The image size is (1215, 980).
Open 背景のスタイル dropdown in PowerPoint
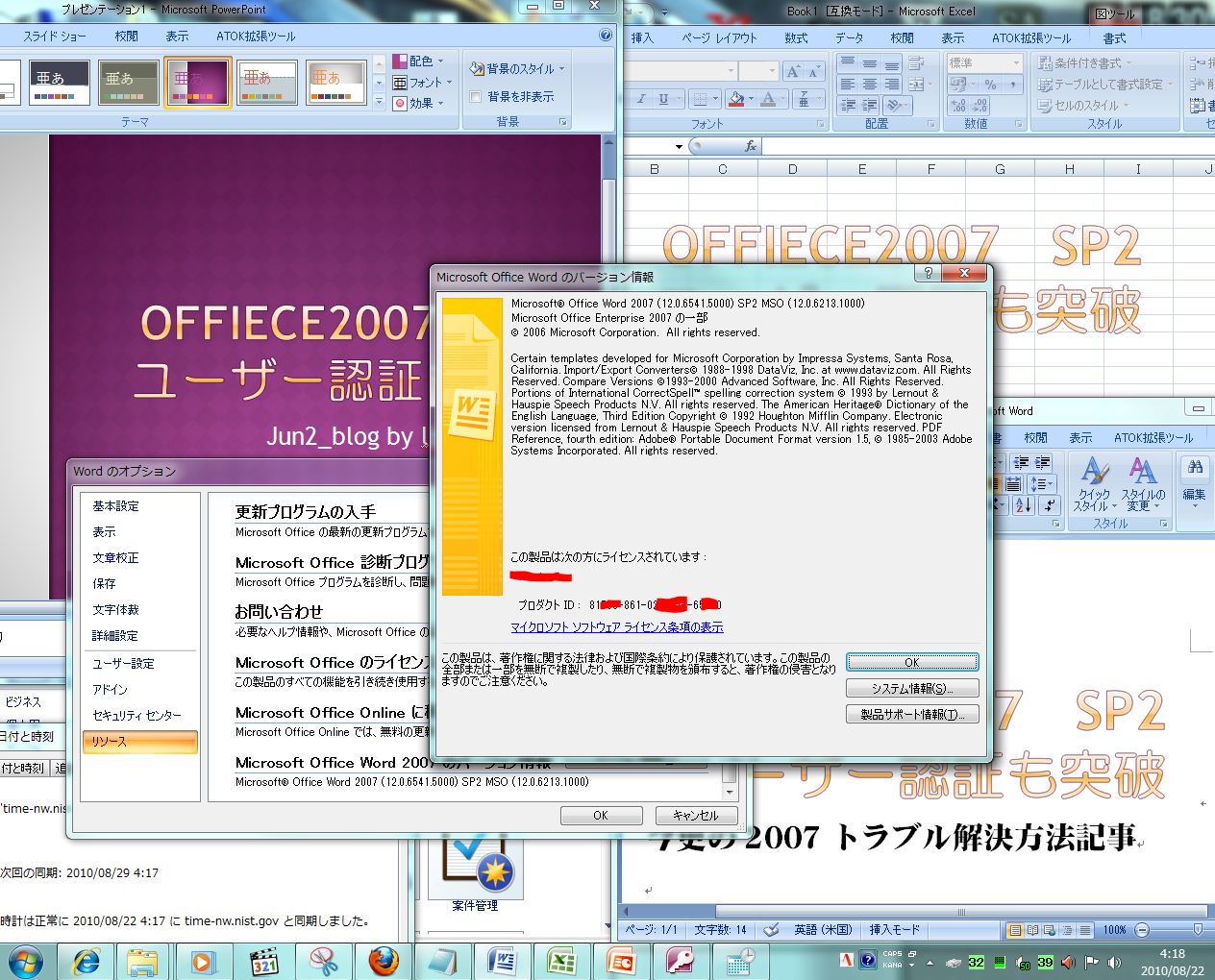pos(517,69)
